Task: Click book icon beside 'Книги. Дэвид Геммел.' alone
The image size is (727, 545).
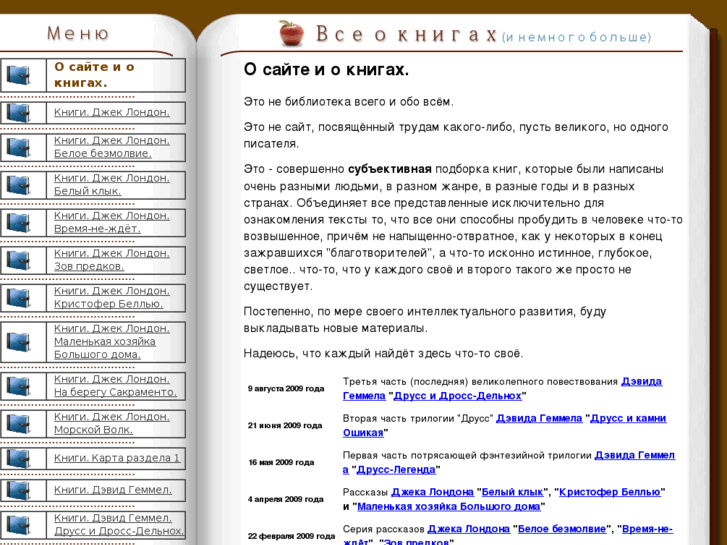Action: point(19,490)
